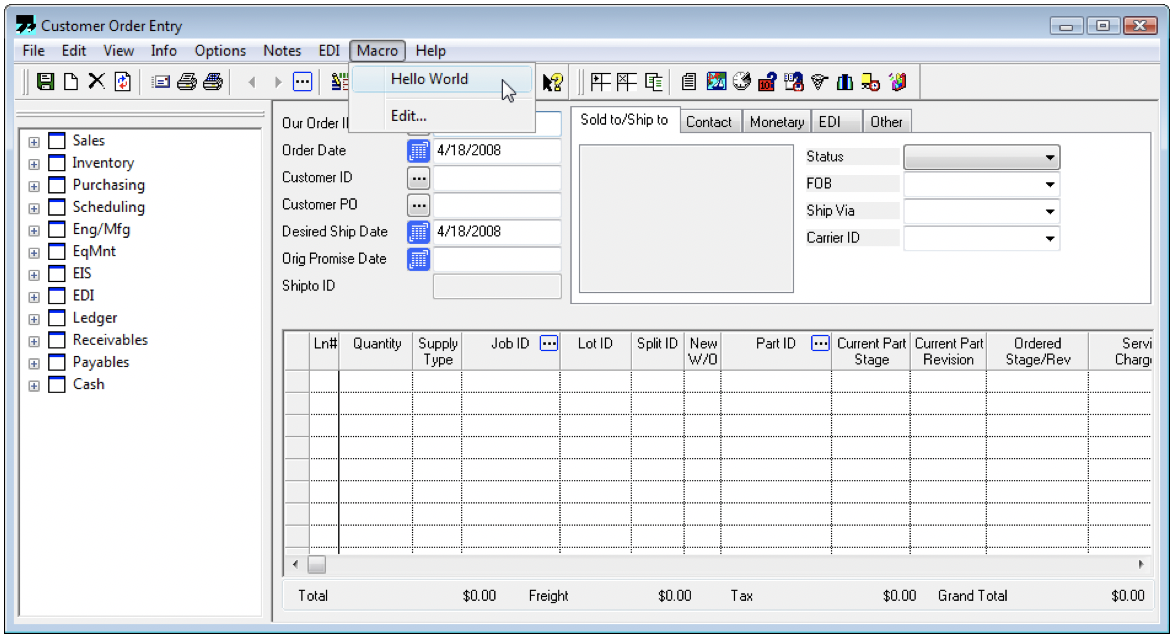Open the Status dropdown
The height and width of the screenshot is (640, 1174).
coord(1050,157)
